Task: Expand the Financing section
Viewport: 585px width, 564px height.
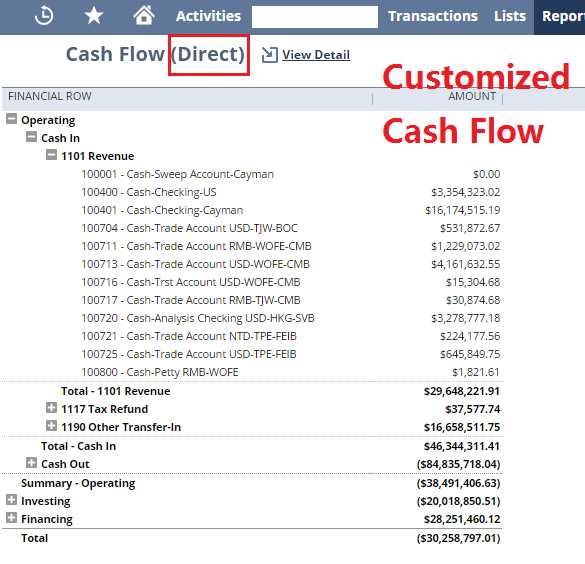Action: [12, 518]
